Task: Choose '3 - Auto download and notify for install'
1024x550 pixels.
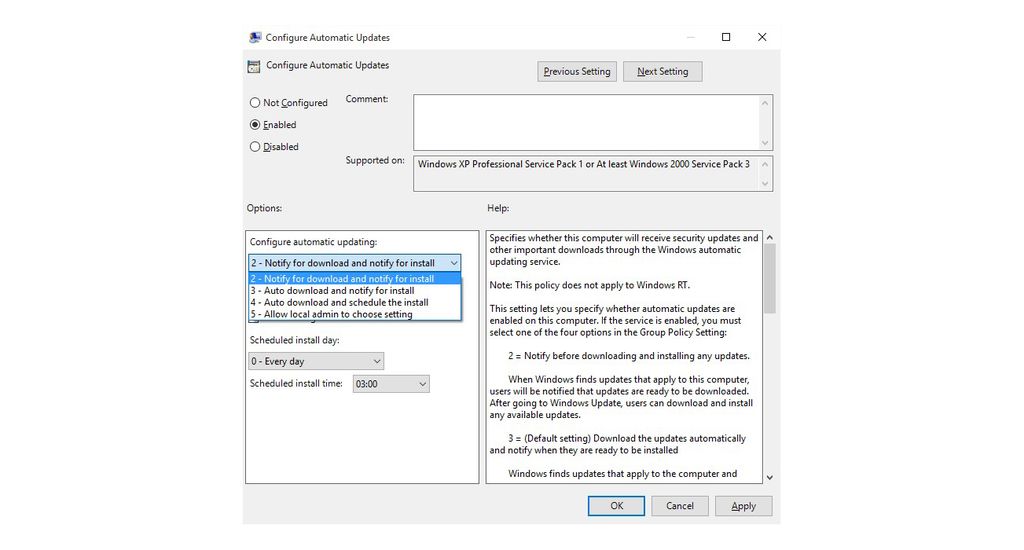Action: (355, 291)
